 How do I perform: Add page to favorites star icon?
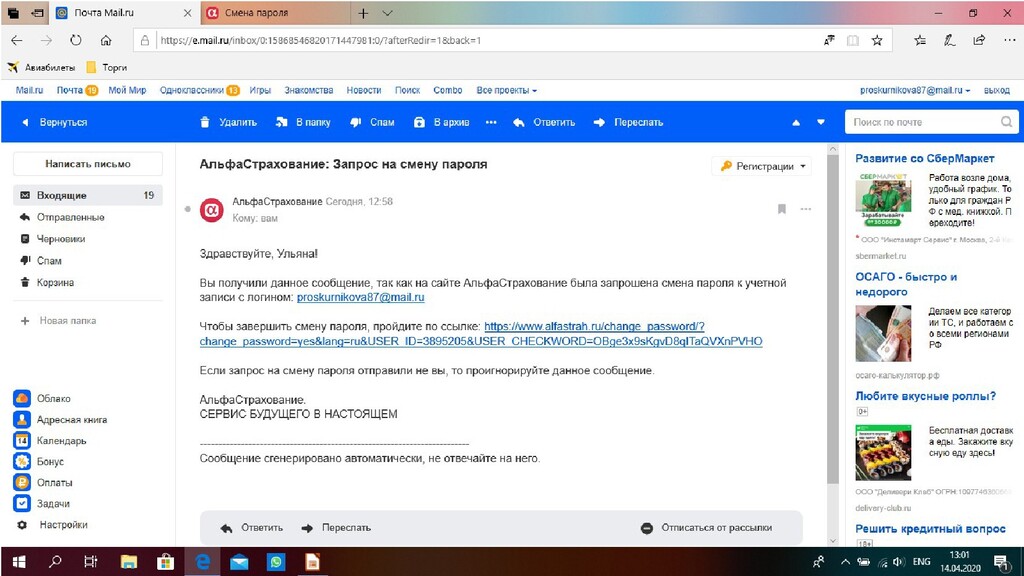[x=877, y=40]
